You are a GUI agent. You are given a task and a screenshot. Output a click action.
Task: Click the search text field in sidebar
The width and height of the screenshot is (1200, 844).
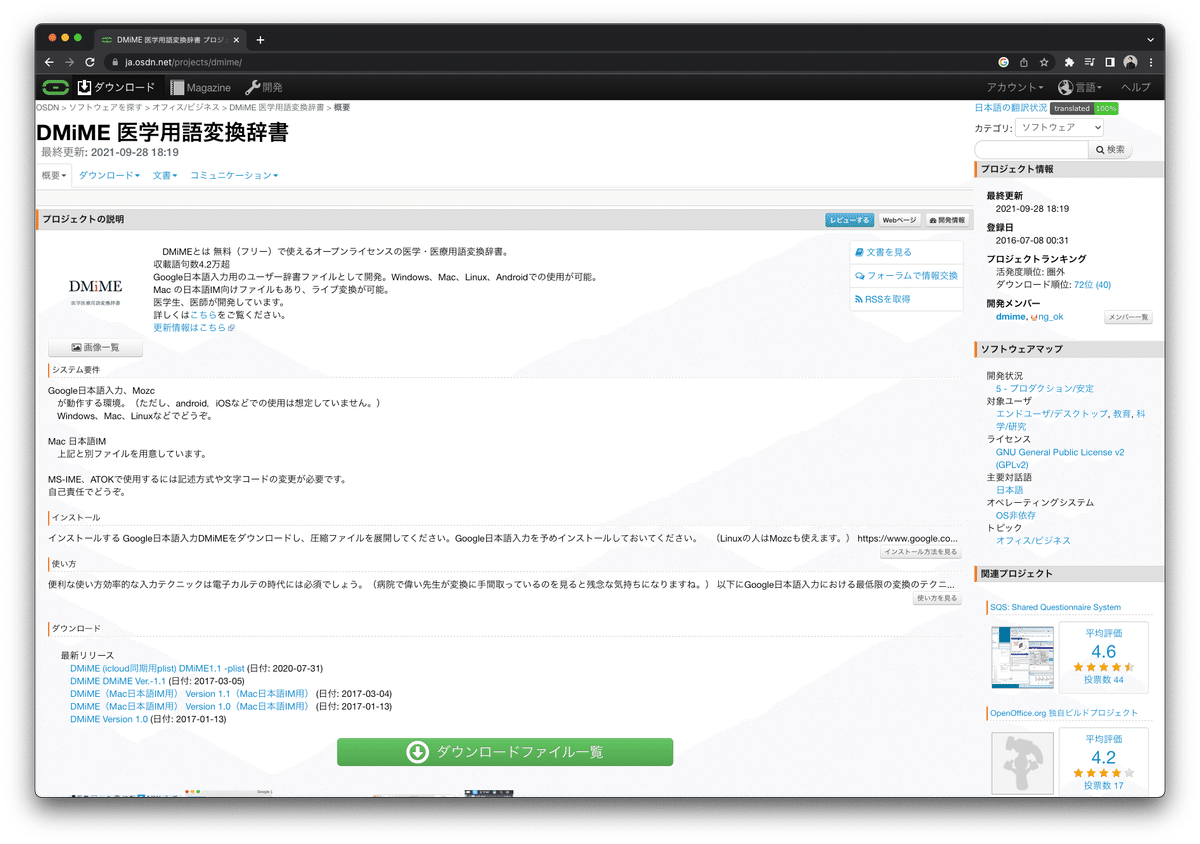pos(1030,149)
